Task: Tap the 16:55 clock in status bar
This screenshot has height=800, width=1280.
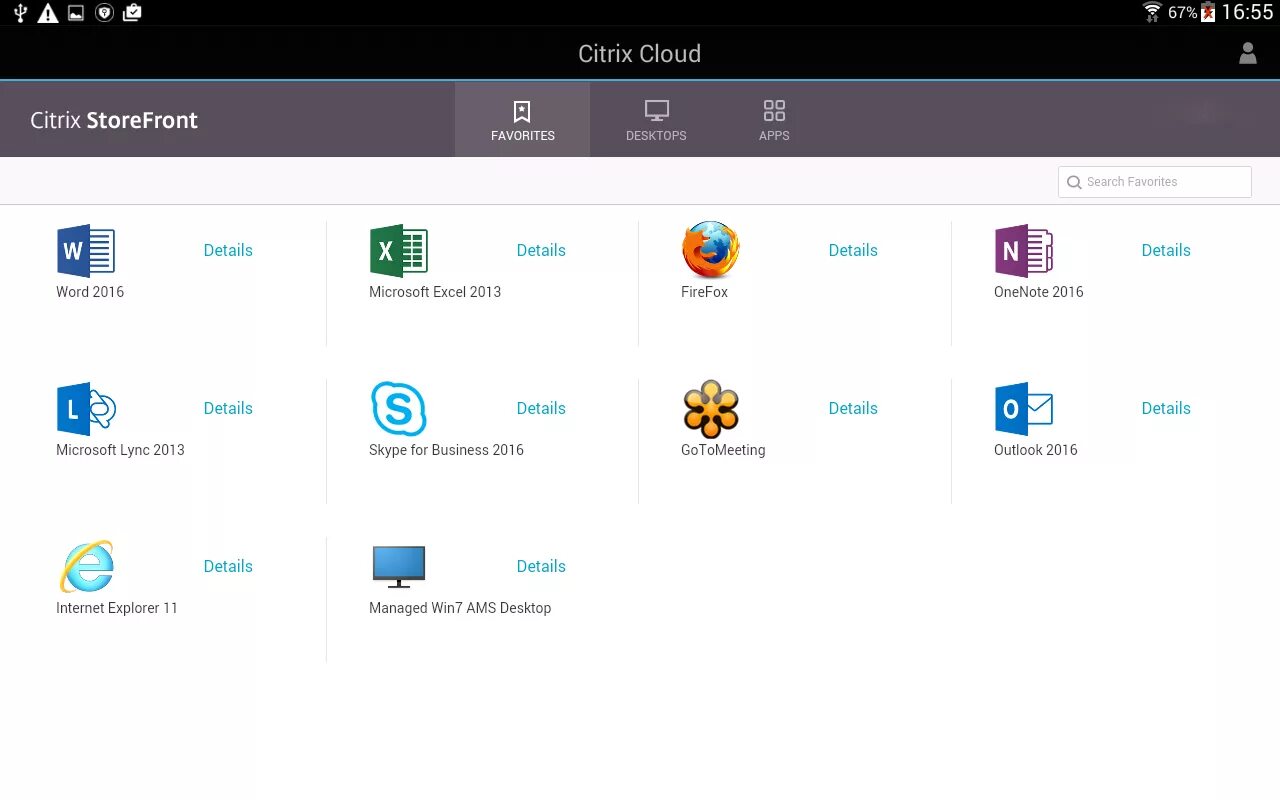Action: [1247, 12]
